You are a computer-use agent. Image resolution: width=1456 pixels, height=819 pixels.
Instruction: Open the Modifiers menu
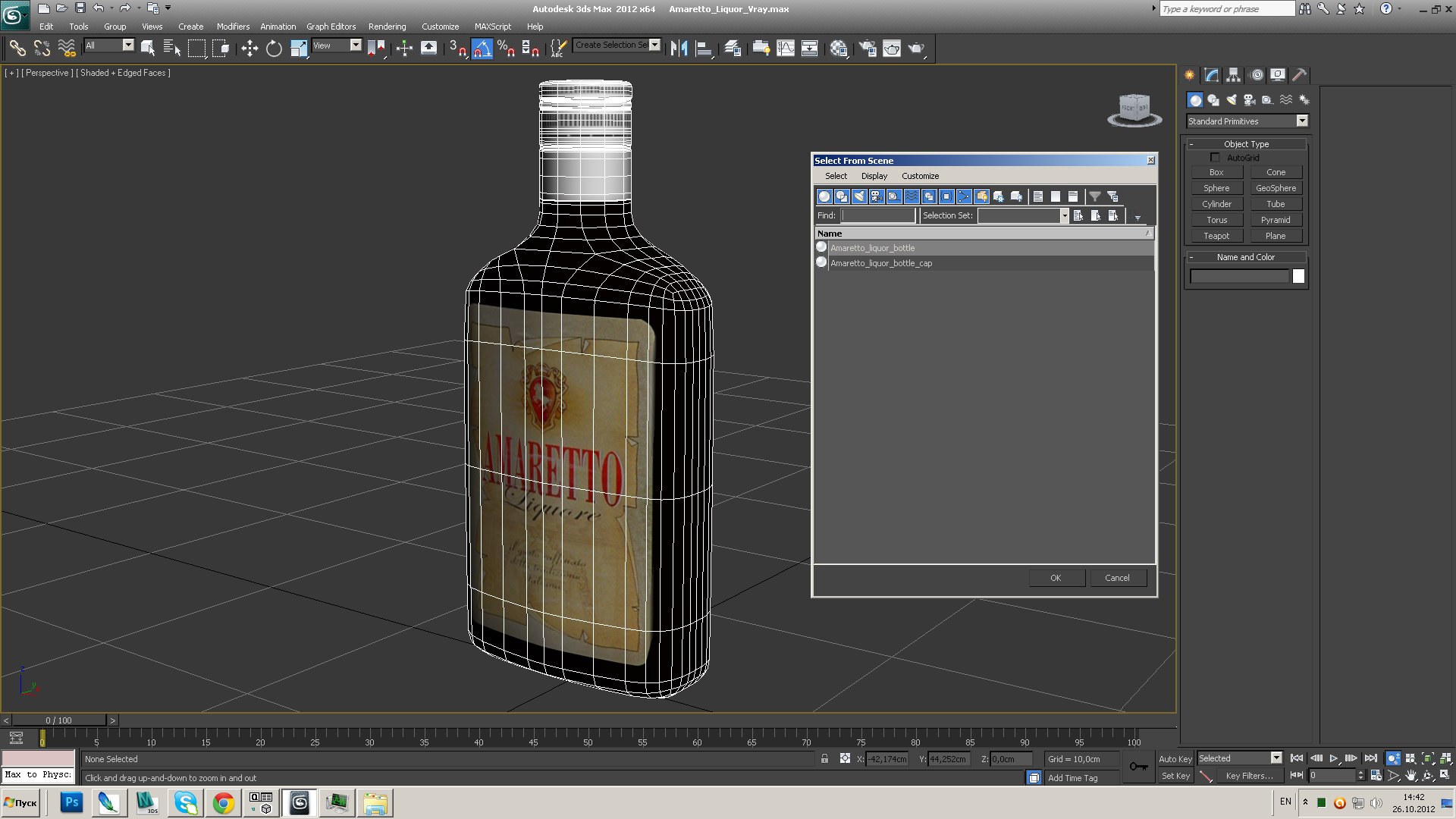pyautogui.click(x=233, y=27)
